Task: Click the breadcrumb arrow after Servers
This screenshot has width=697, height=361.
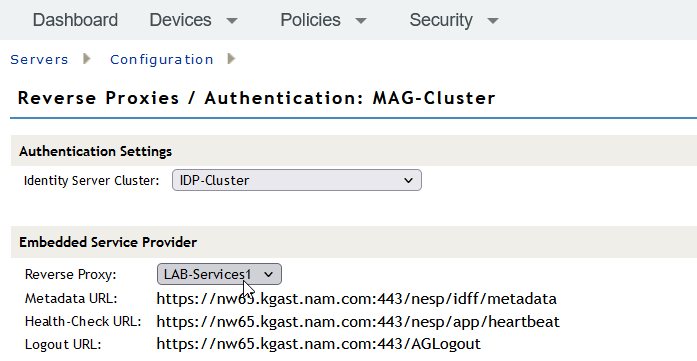Action: click(x=87, y=59)
